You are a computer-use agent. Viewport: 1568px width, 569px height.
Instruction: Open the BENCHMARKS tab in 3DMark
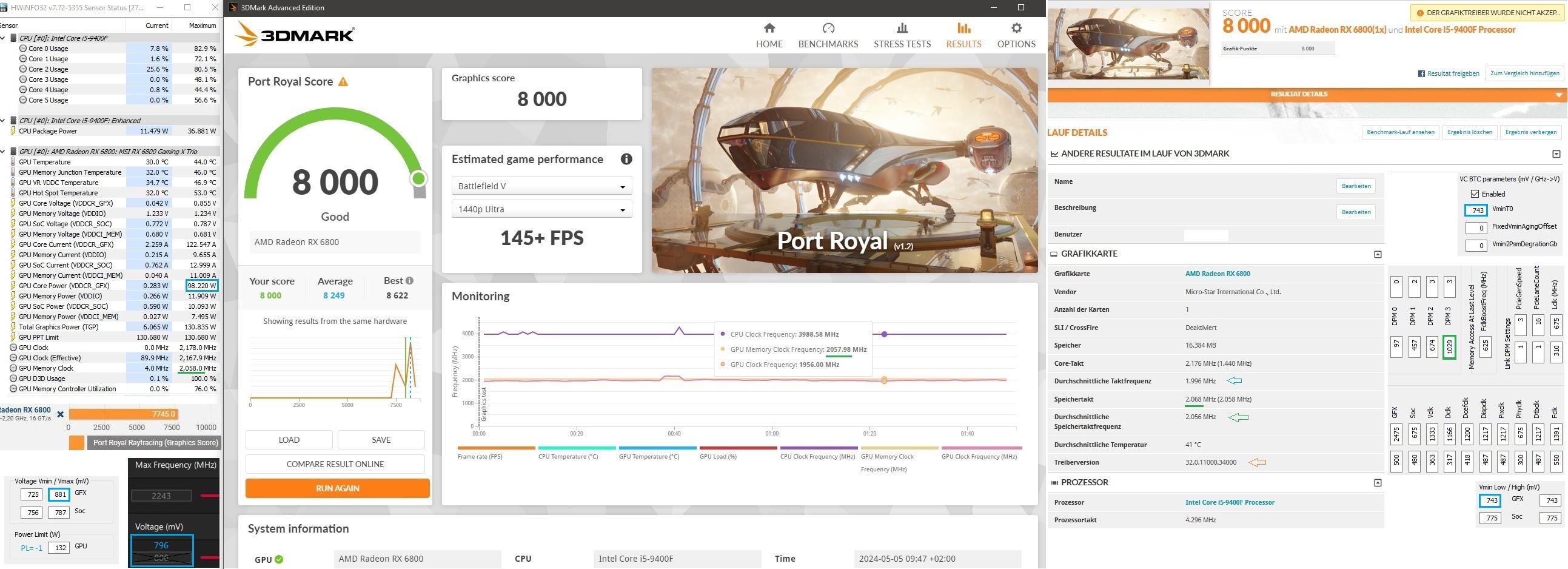coord(828,35)
